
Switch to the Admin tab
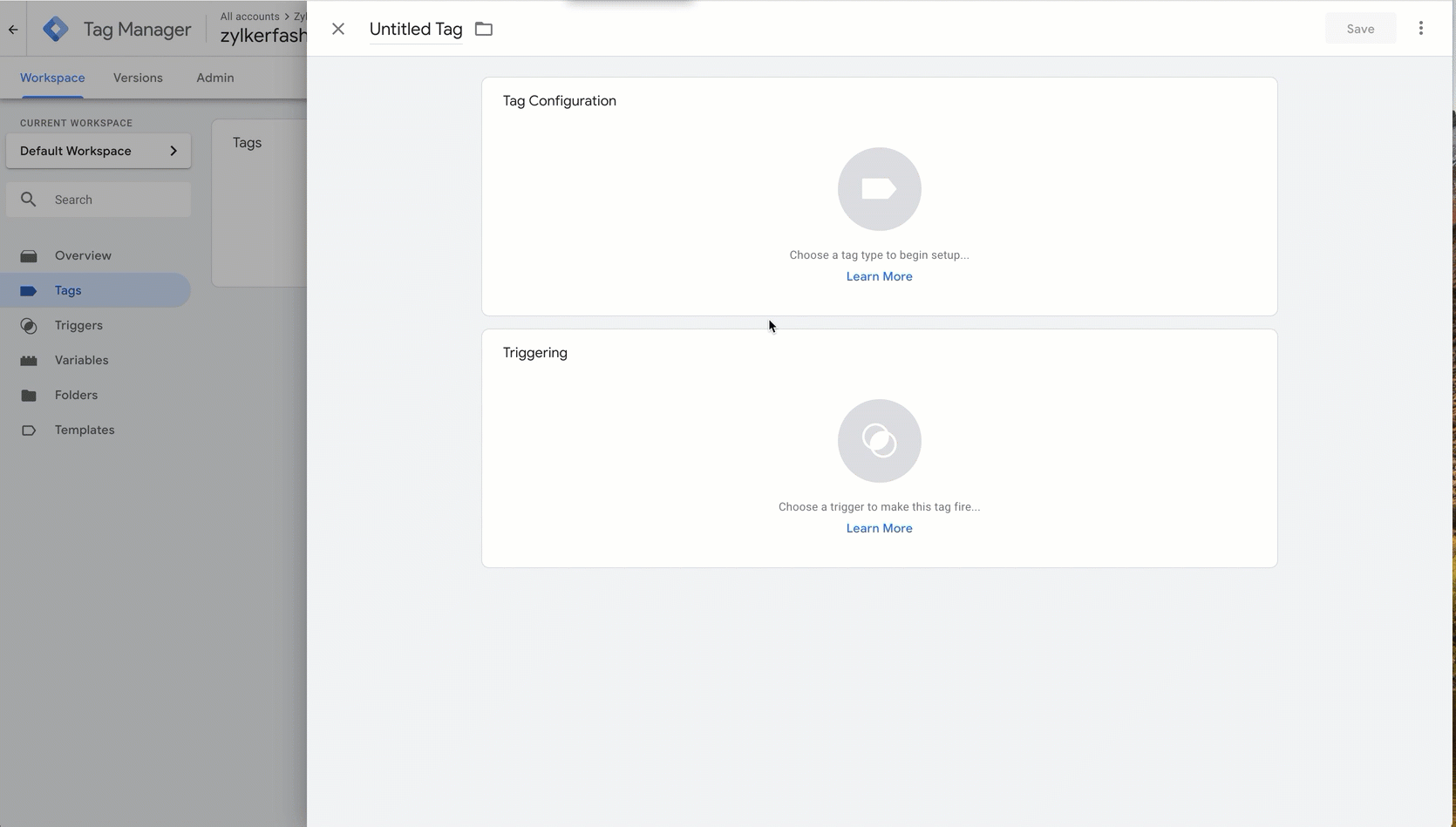click(215, 78)
